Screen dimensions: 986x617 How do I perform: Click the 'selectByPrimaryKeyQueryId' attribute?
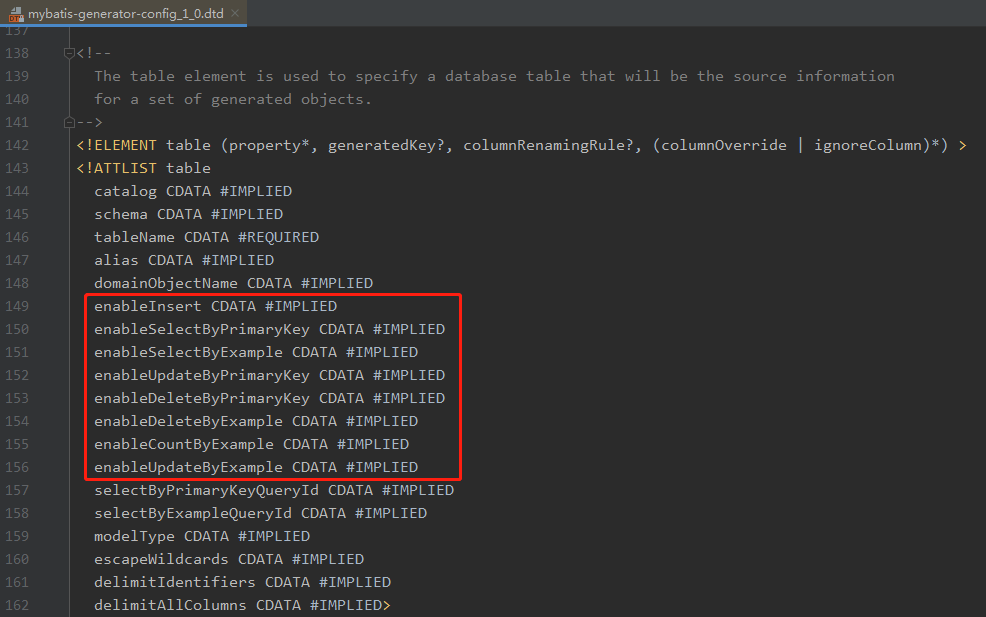click(x=206, y=491)
